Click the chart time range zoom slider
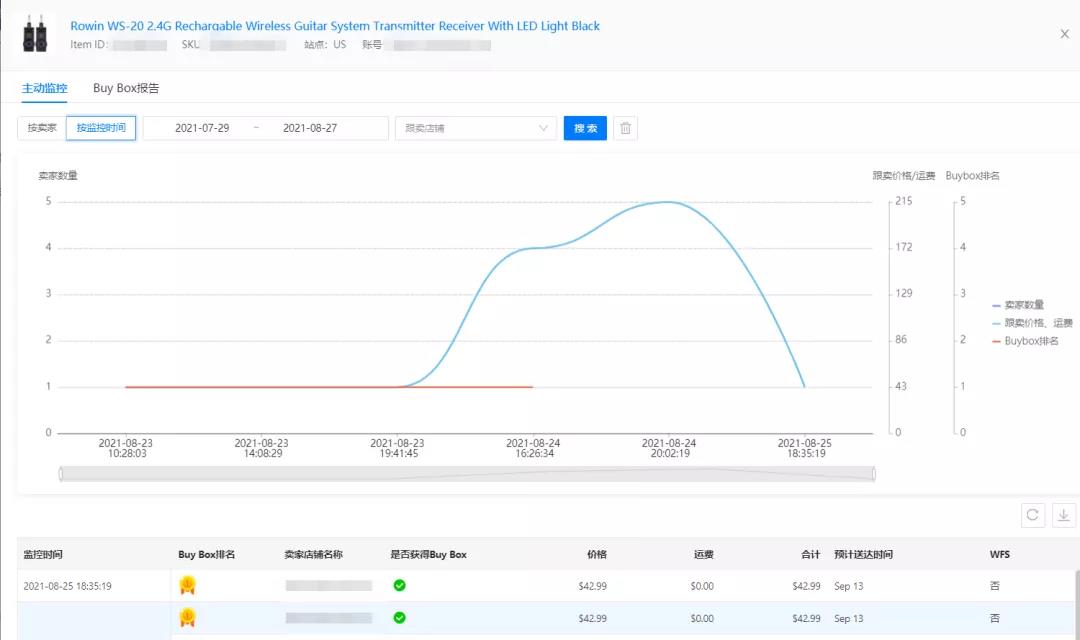The width and height of the screenshot is (1080, 640). click(x=467, y=473)
